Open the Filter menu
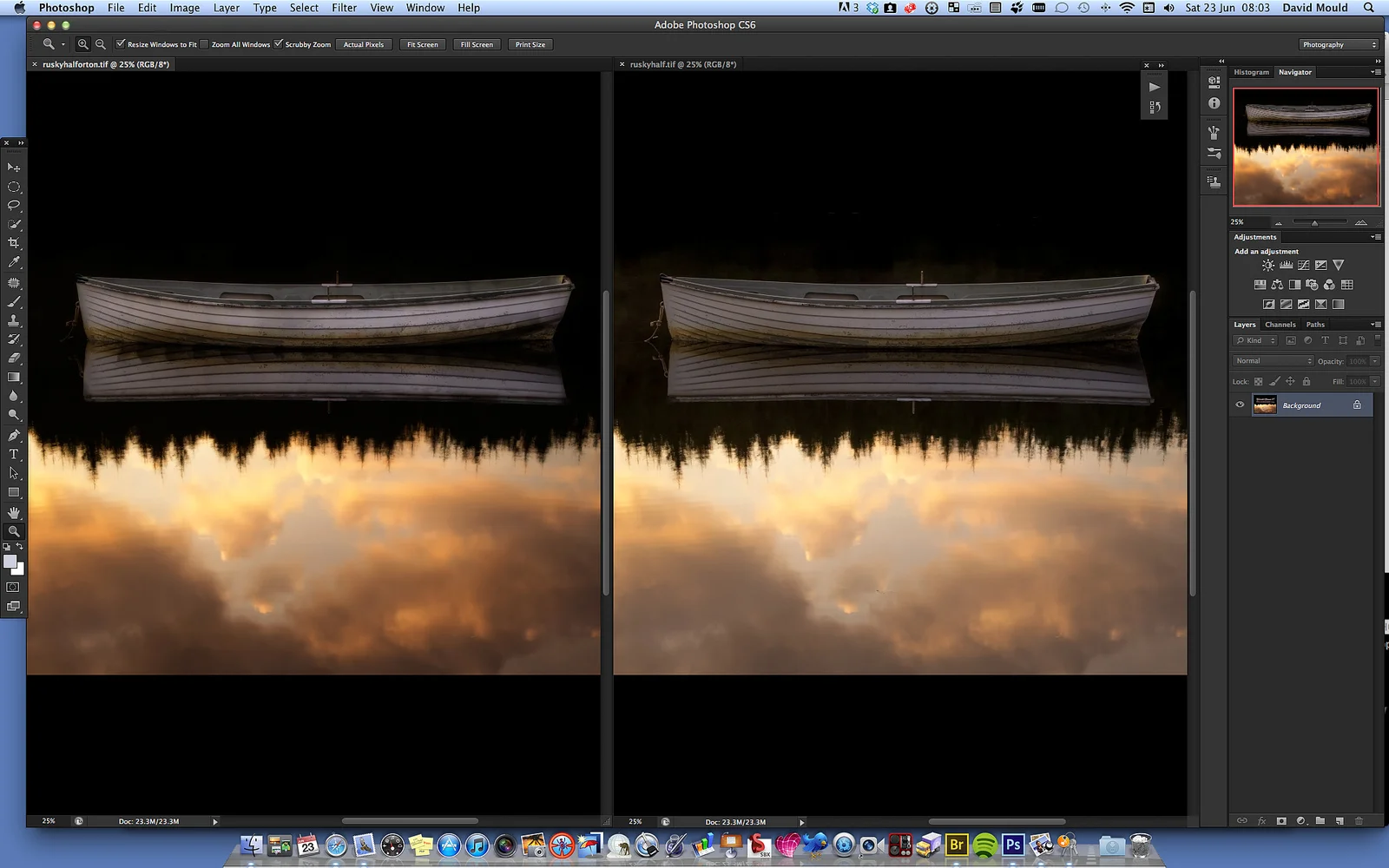Image resolution: width=1389 pixels, height=868 pixels. point(344,8)
